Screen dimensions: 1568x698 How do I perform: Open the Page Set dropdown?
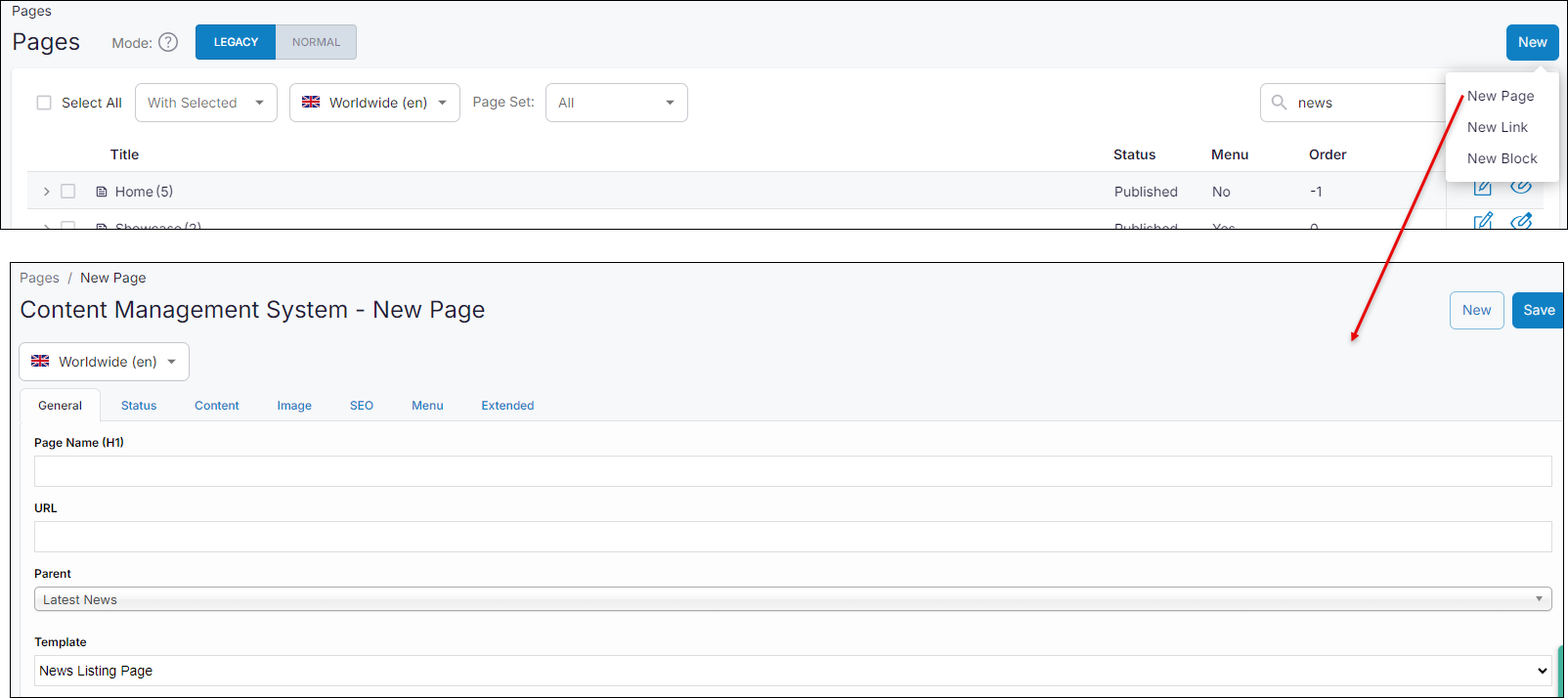pyautogui.click(x=616, y=103)
